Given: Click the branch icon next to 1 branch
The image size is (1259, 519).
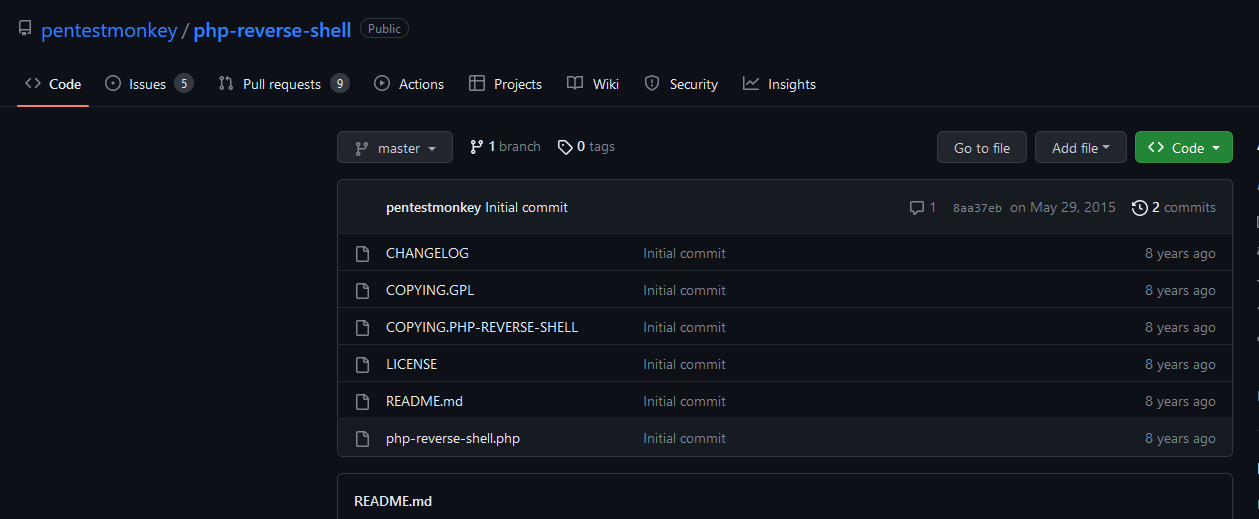Looking at the screenshot, I should (x=477, y=147).
